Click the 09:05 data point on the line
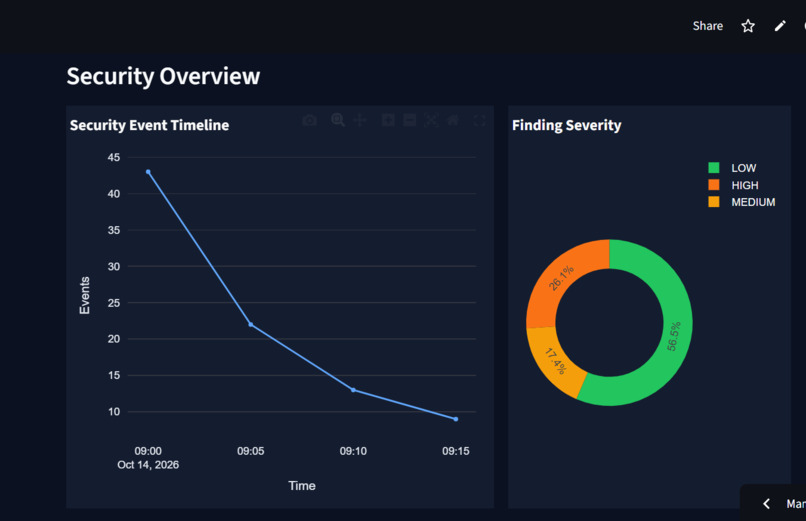 (251, 324)
